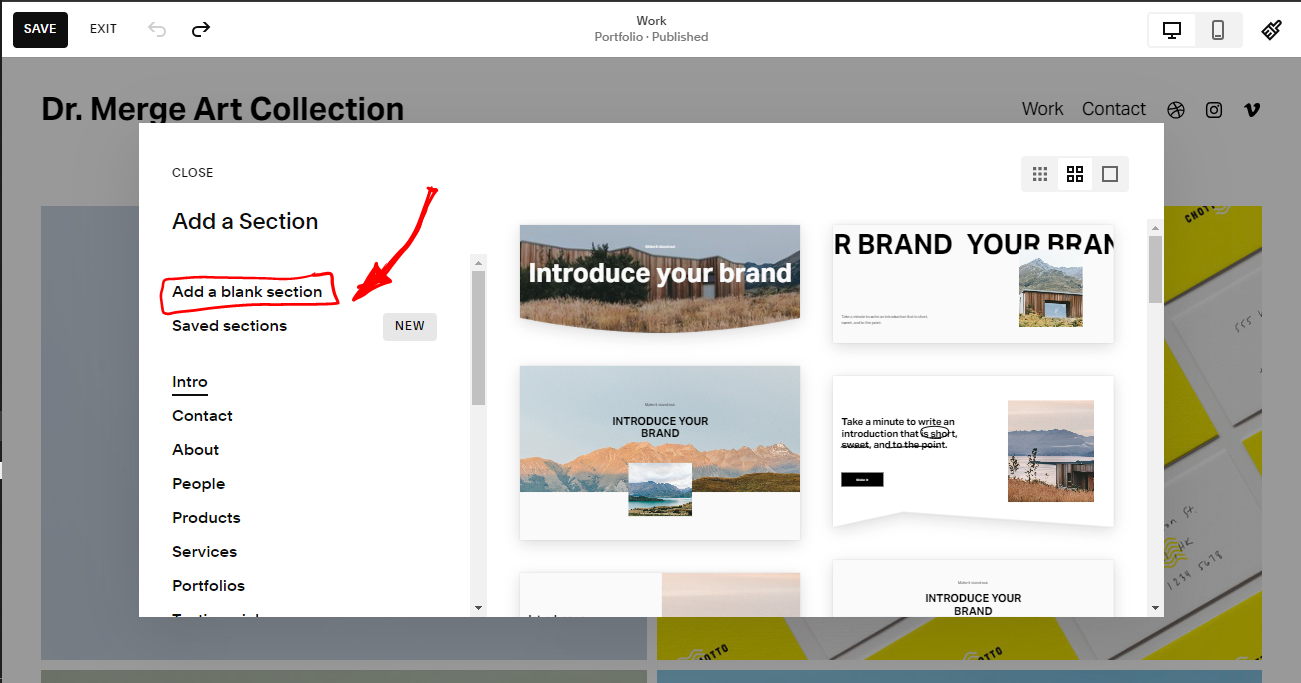The image size is (1301, 683).
Task: Choose Add a blank section
Action: tap(247, 292)
